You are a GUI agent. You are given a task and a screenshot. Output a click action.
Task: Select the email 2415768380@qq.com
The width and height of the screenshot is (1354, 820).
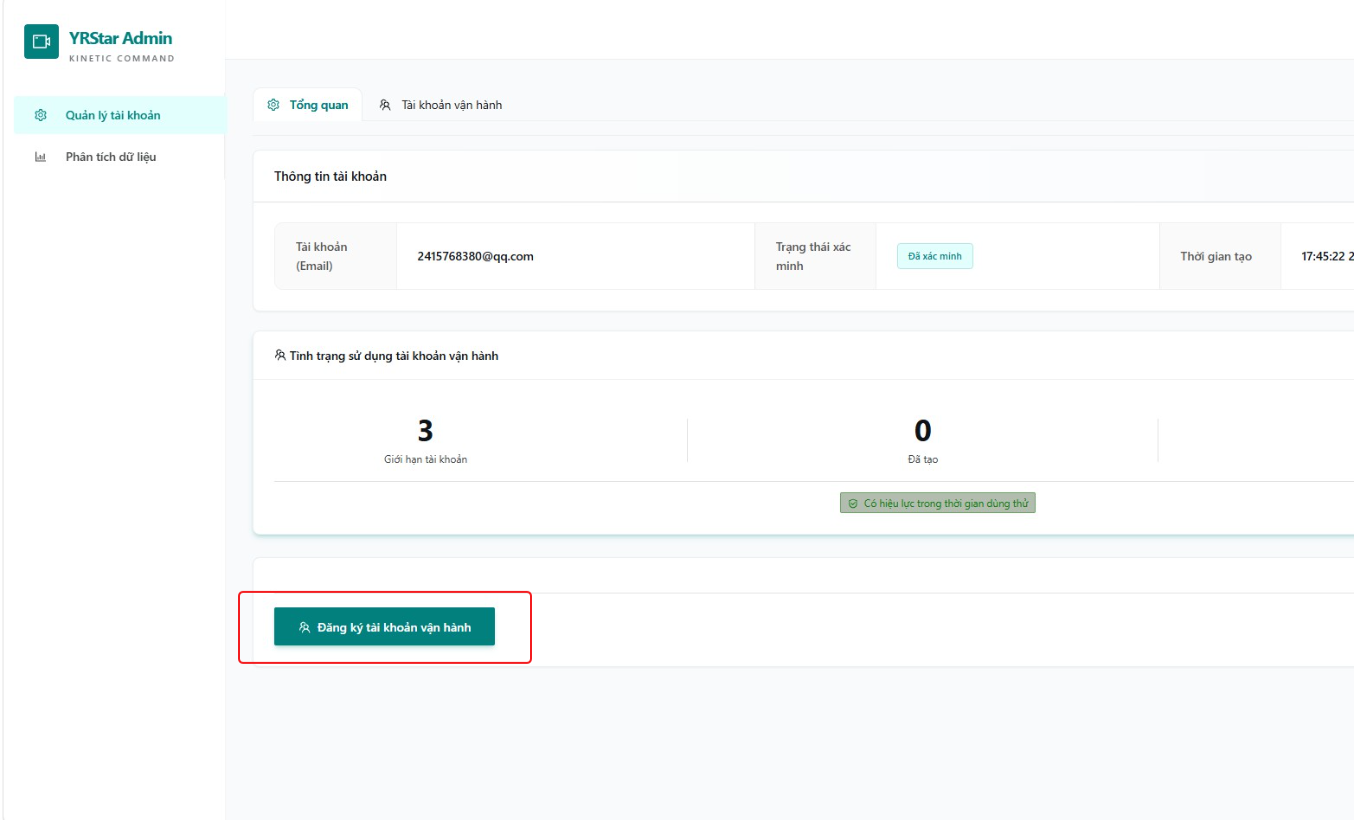pos(476,256)
